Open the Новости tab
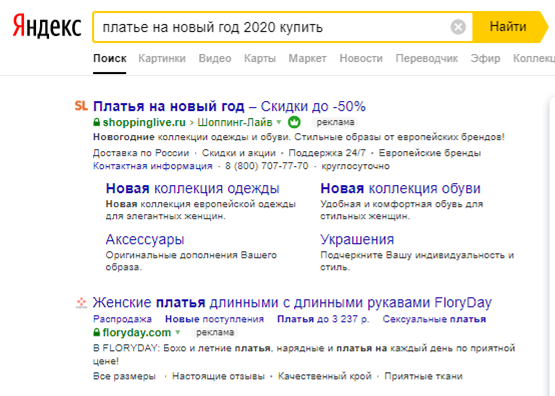The width and height of the screenshot is (555, 396). [361, 58]
